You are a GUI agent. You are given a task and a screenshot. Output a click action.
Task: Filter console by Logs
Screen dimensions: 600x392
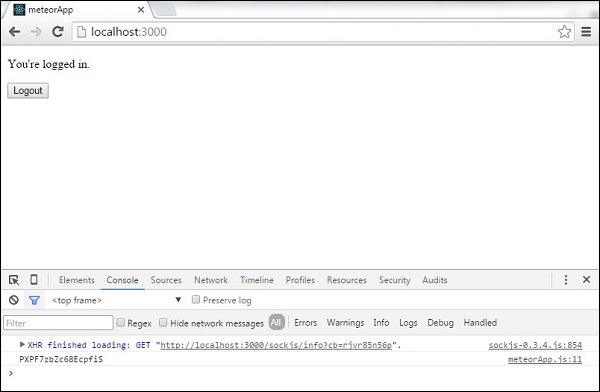click(x=408, y=323)
